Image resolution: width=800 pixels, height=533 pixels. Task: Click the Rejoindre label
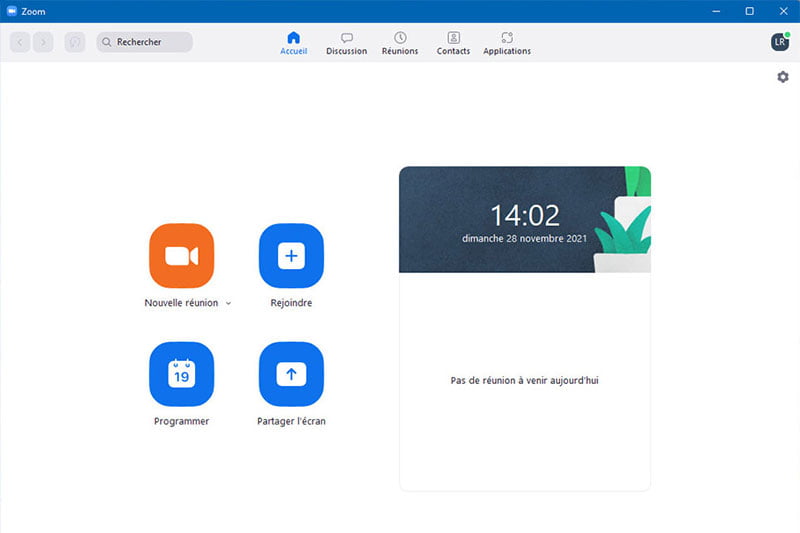291,303
